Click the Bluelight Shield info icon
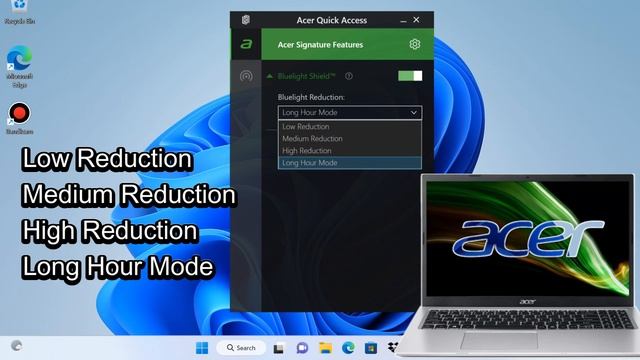The width and height of the screenshot is (640, 360). tap(349, 76)
